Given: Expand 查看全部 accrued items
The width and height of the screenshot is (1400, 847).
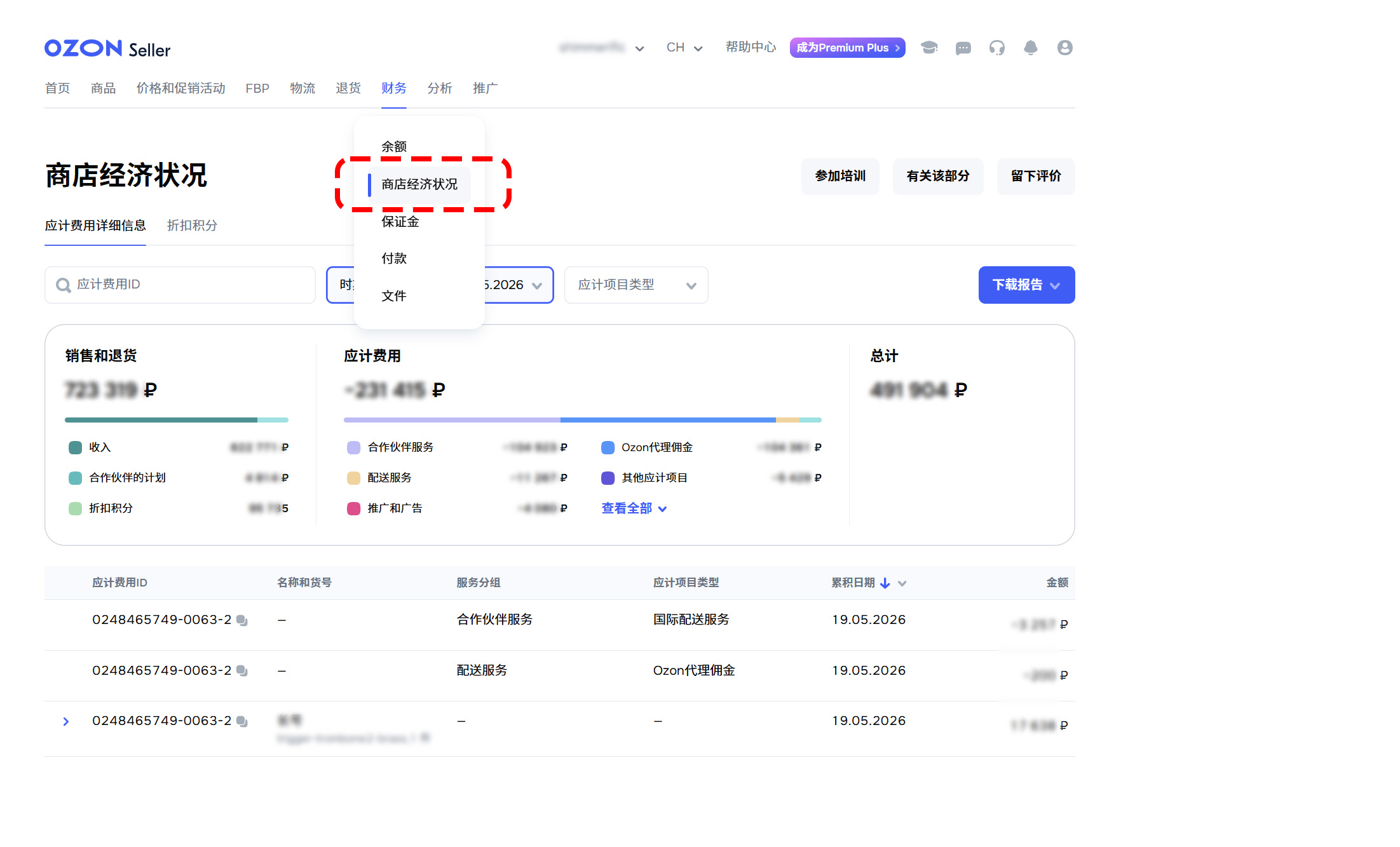Looking at the screenshot, I should [634, 508].
